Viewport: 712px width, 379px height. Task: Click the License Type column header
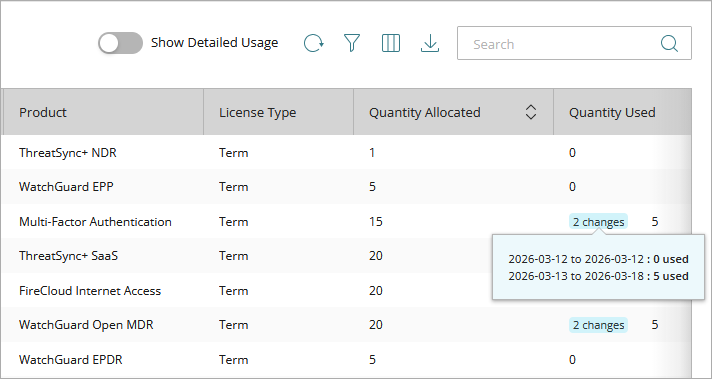(x=278, y=112)
